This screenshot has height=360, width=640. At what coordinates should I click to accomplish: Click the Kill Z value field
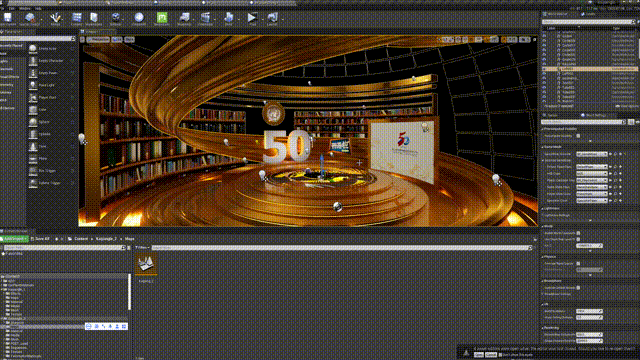pos(589,246)
